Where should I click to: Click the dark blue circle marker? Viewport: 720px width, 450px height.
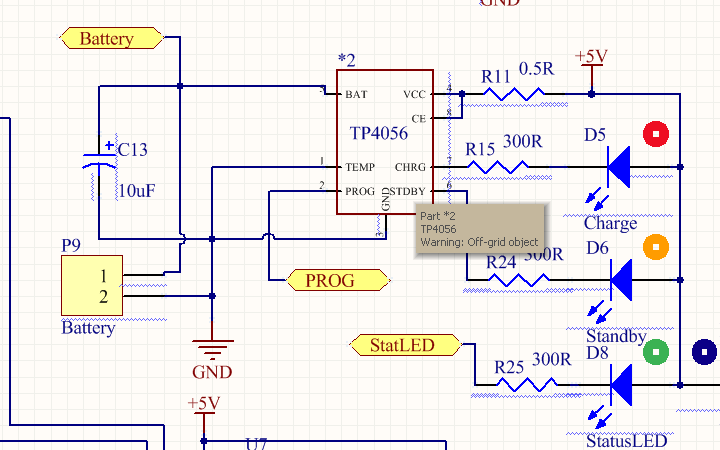coord(705,351)
